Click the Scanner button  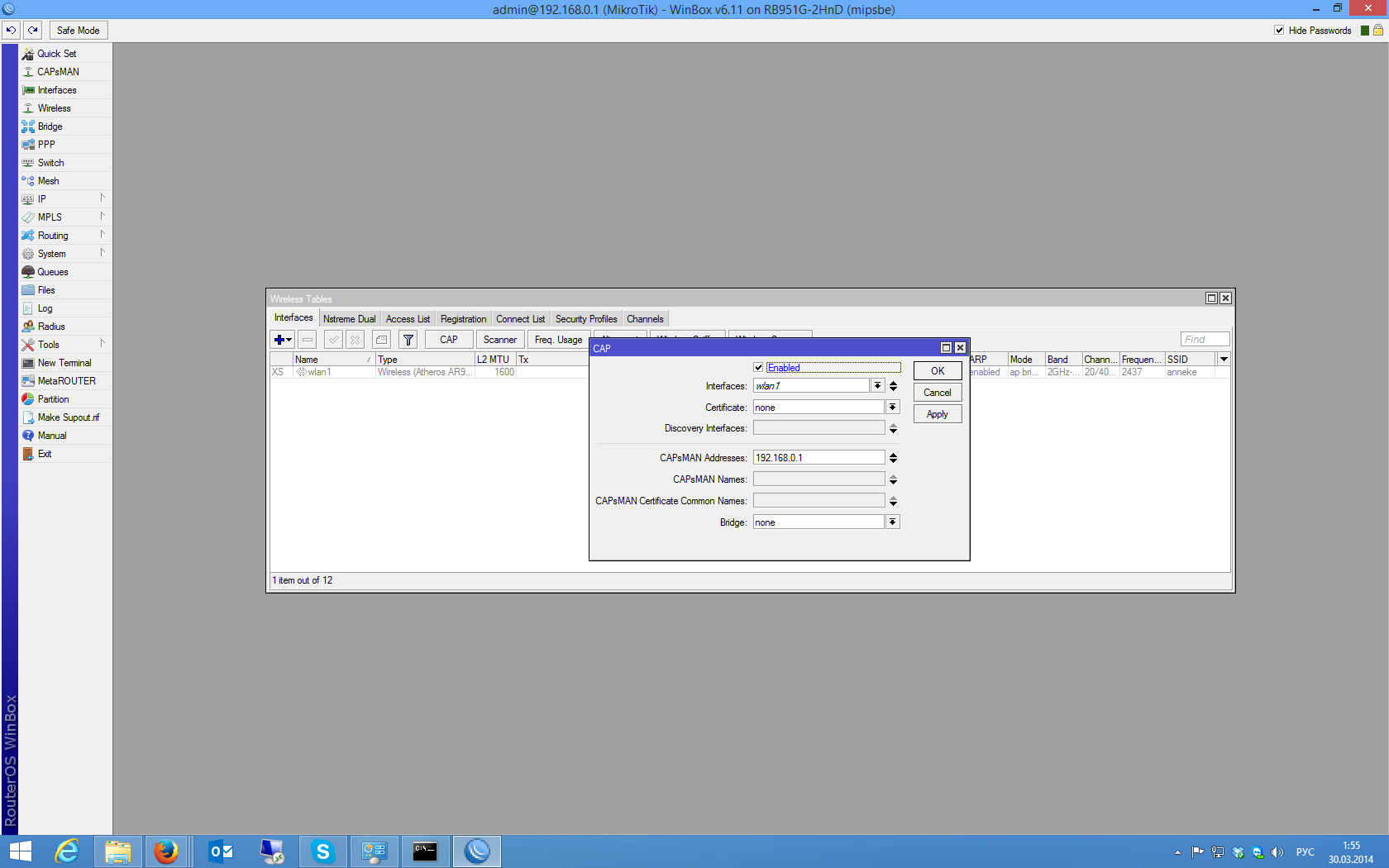coord(499,340)
